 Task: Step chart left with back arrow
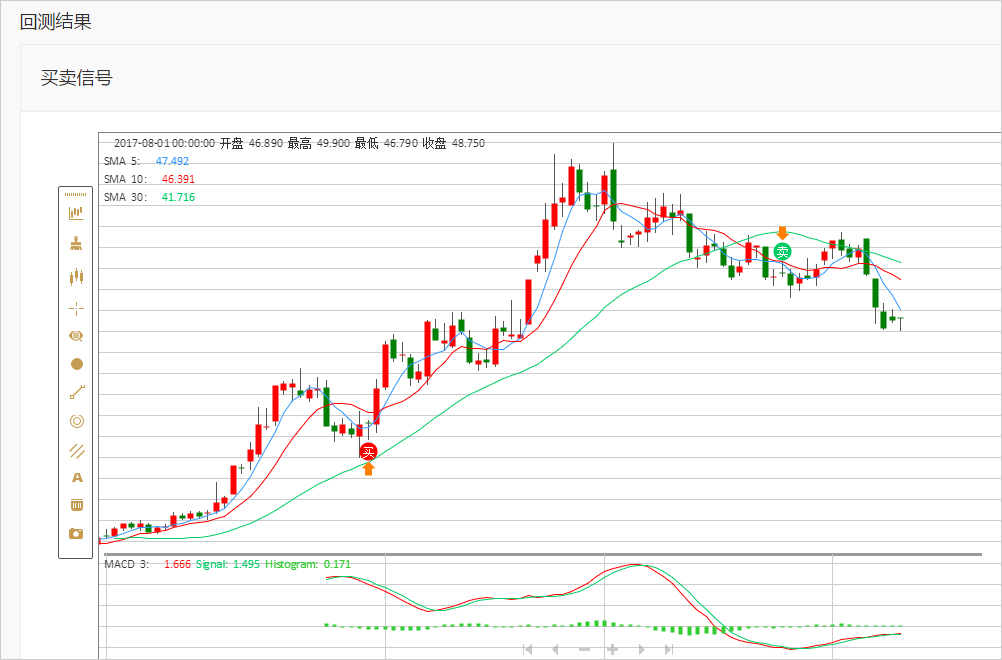click(555, 650)
